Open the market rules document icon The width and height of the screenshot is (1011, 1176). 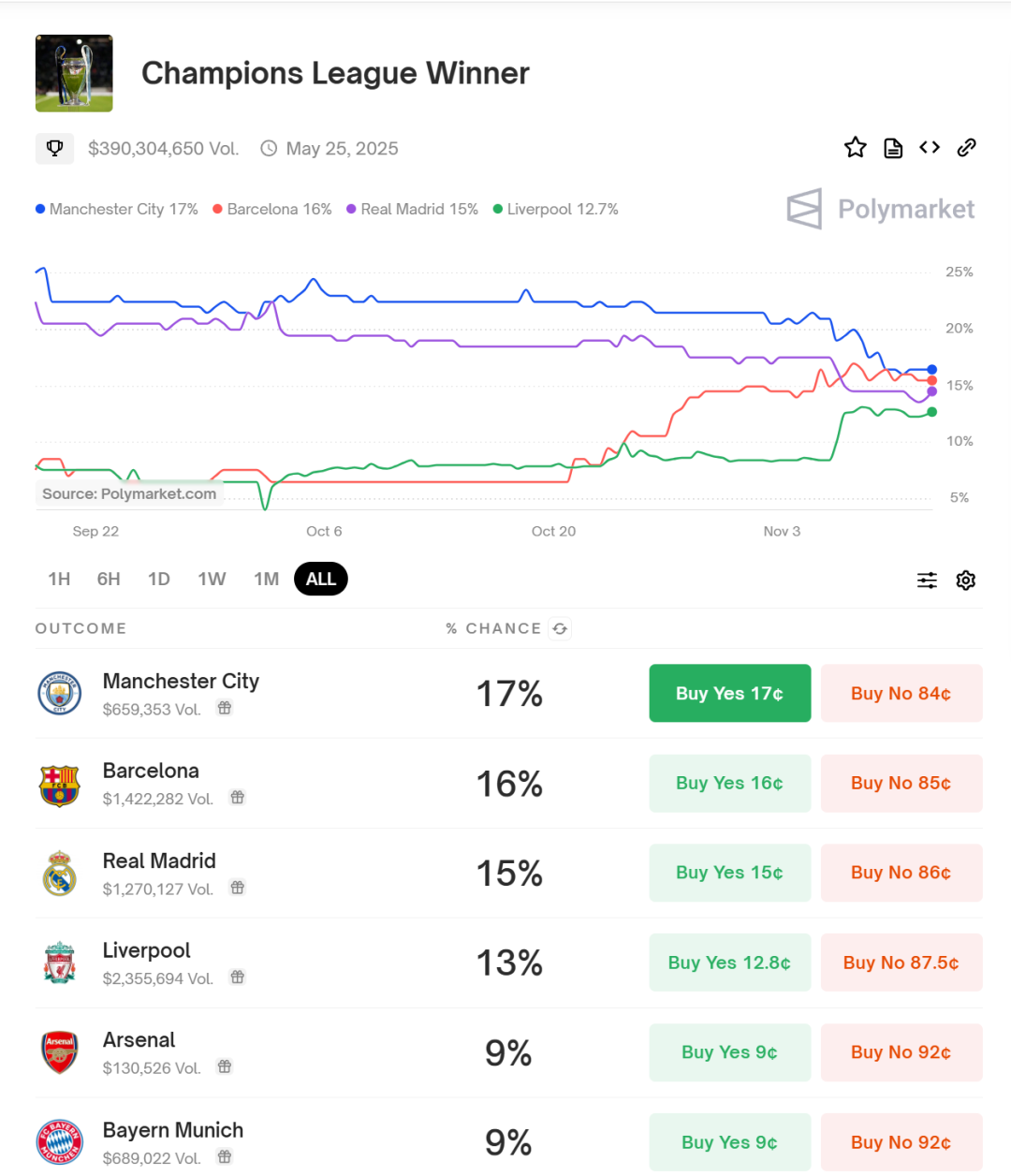pos(893,148)
